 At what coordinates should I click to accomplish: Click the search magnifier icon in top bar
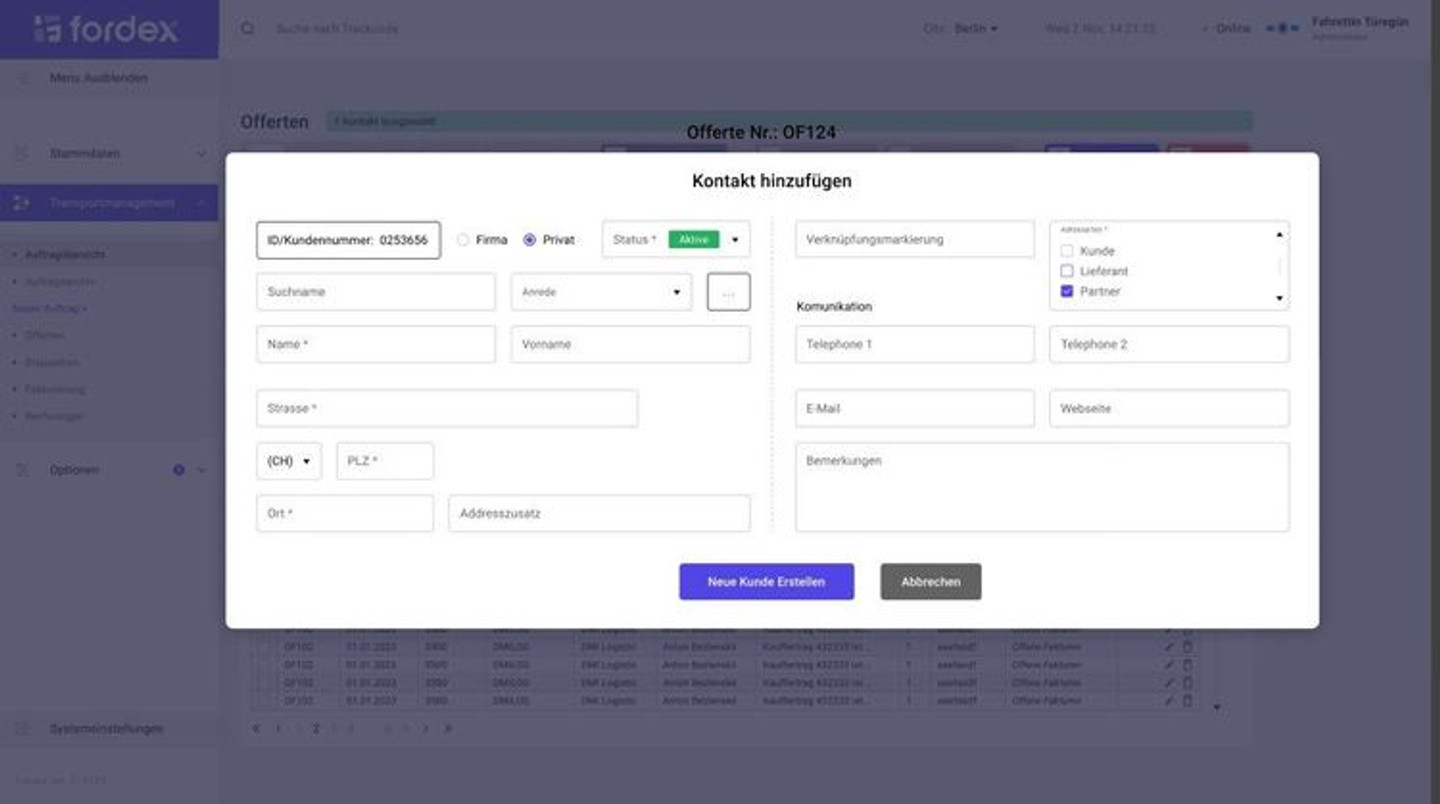[247, 29]
